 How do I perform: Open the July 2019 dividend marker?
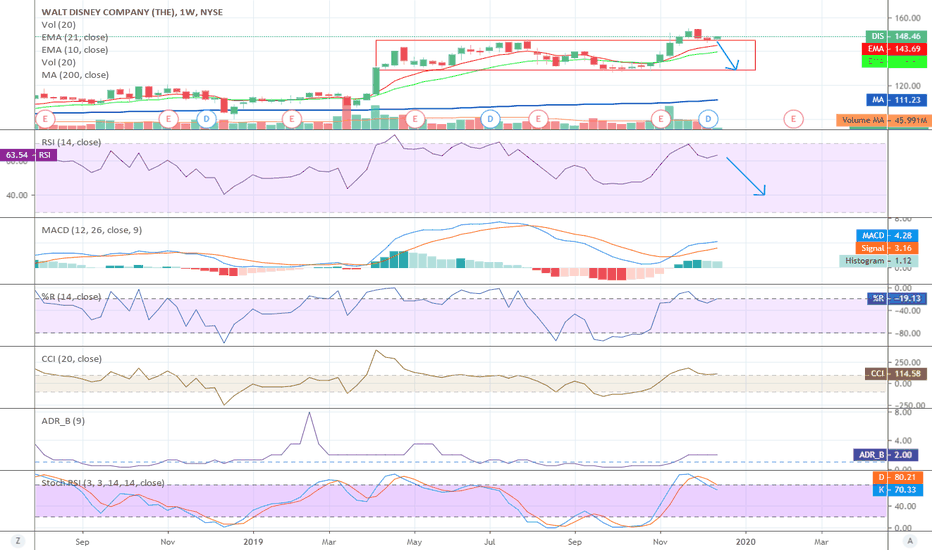coord(490,119)
